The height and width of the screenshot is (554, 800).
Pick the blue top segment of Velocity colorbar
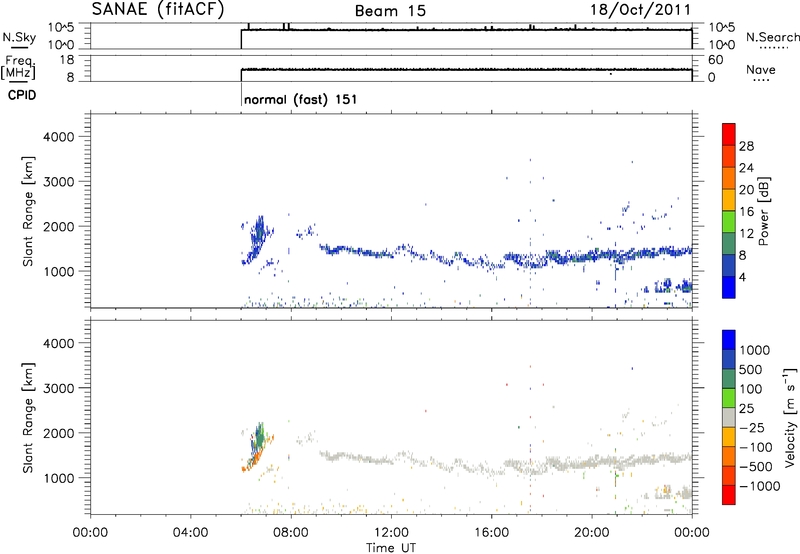pos(729,340)
